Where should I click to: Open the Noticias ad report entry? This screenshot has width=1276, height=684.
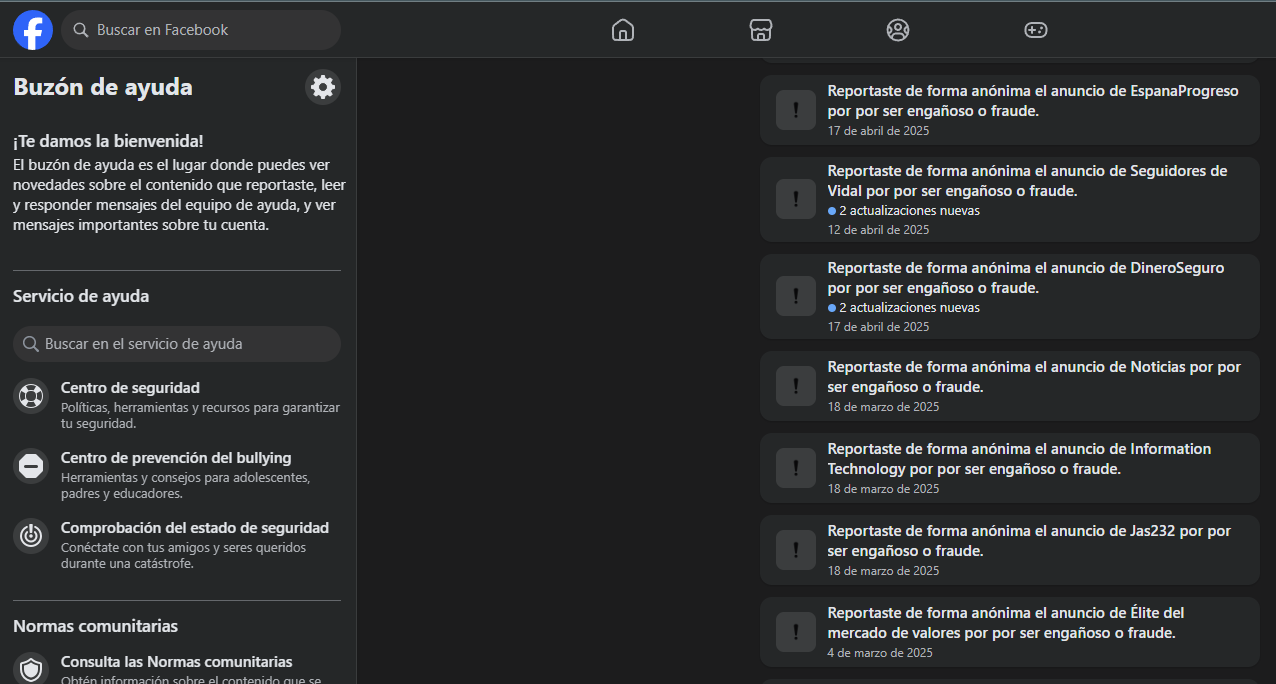(x=1010, y=385)
